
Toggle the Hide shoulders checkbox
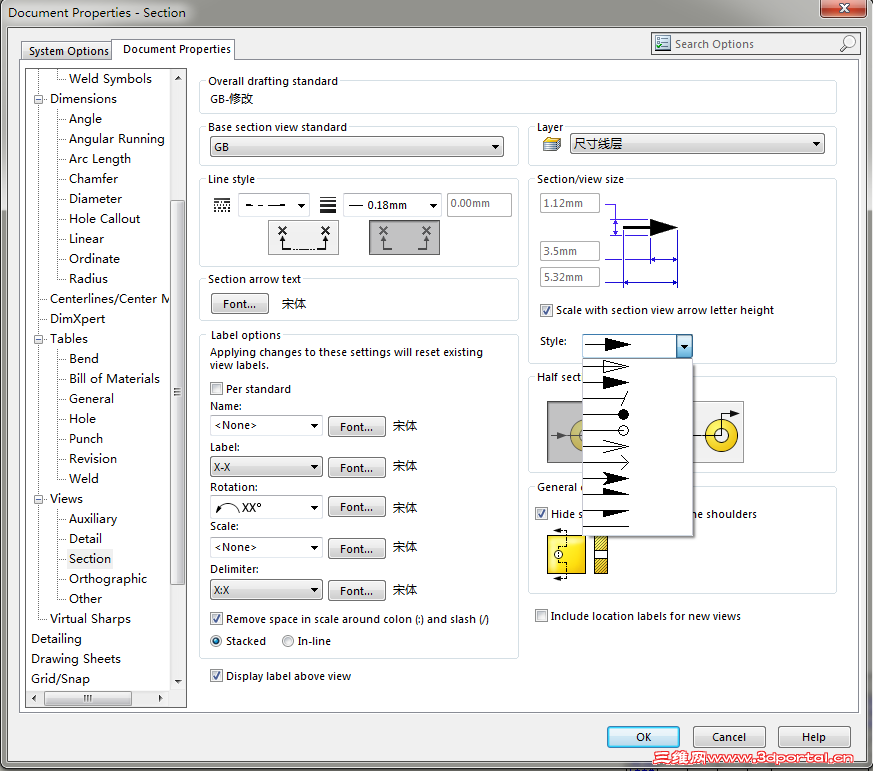click(541, 513)
